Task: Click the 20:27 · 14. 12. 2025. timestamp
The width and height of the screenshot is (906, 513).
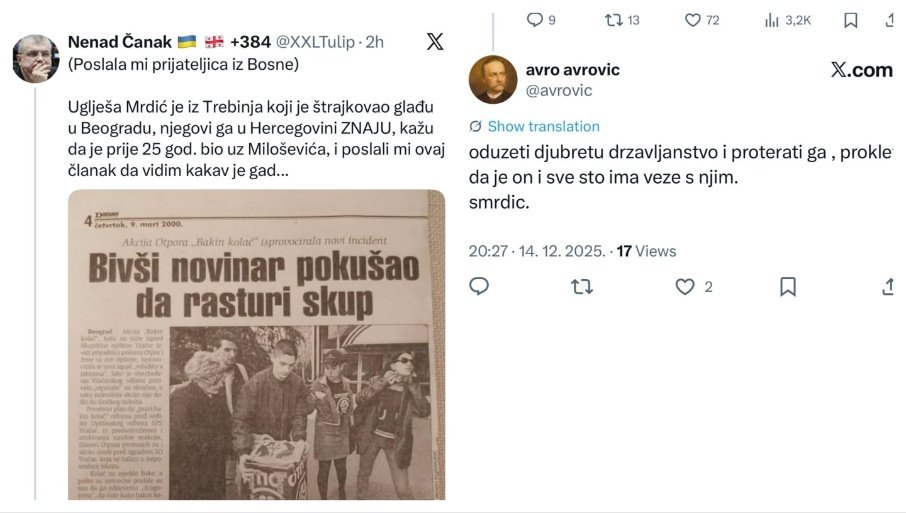Action: point(537,251)
